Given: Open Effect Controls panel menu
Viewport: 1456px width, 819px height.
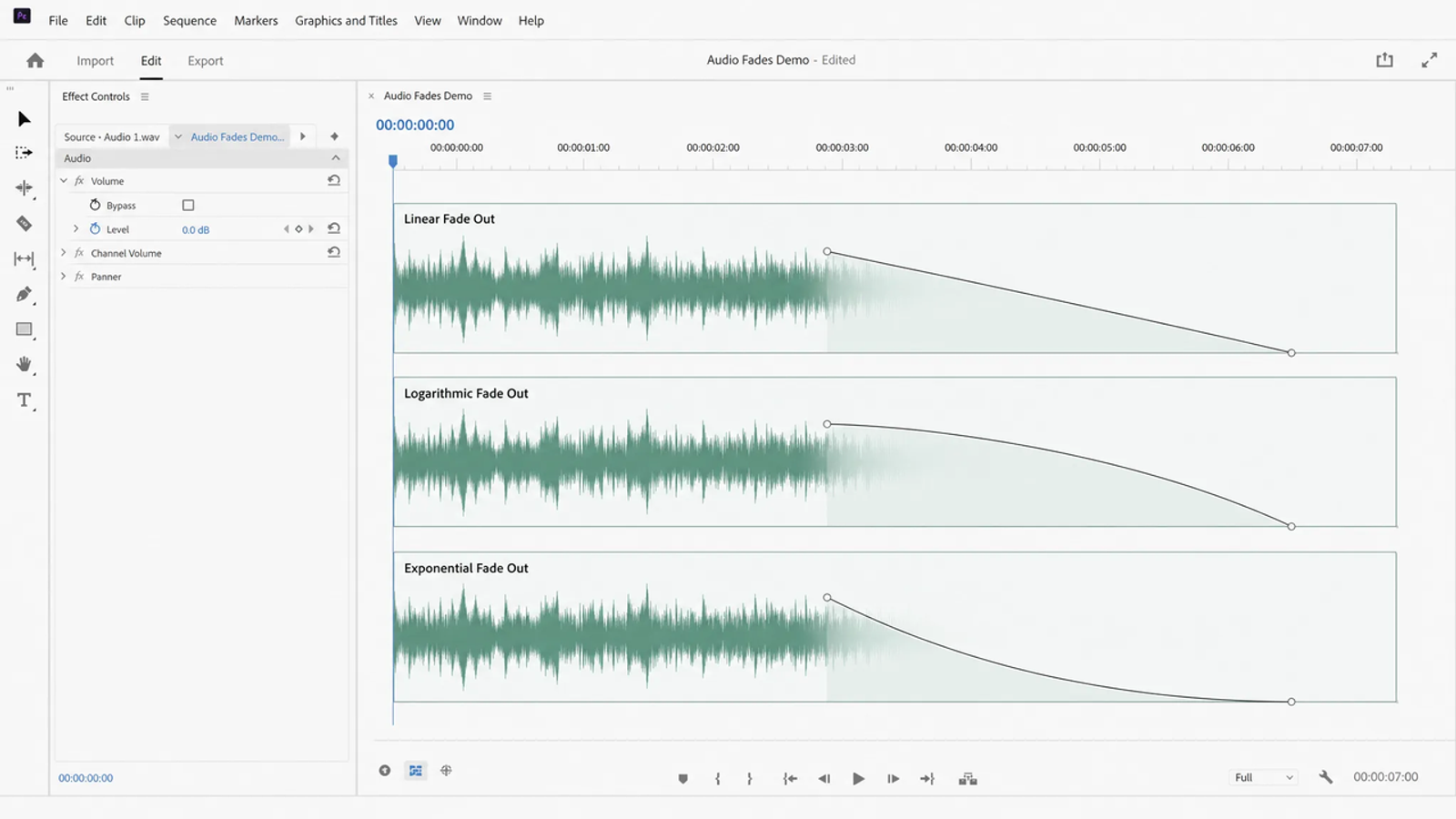Looking at the screenshot, I should [x=145, y=96].
